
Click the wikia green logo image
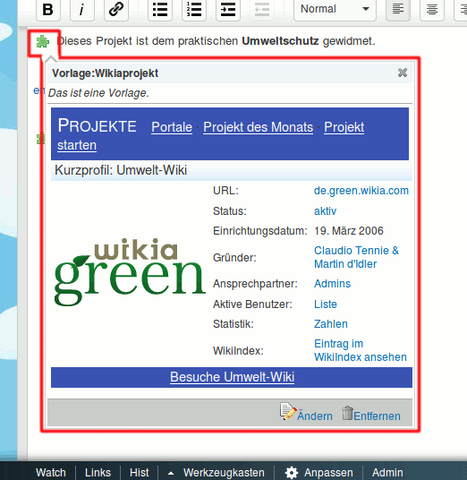coord(130,272)
